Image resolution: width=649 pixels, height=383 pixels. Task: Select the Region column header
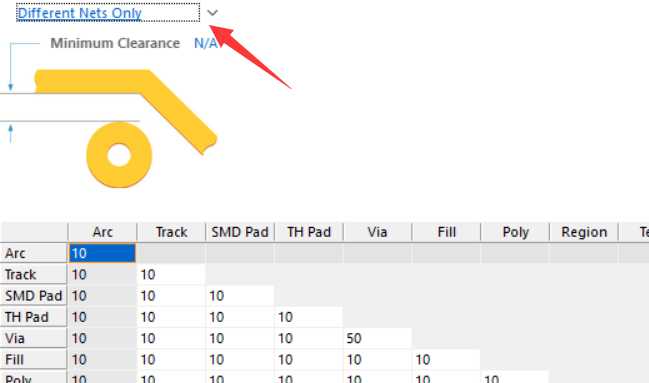click(x=584, y=232)
